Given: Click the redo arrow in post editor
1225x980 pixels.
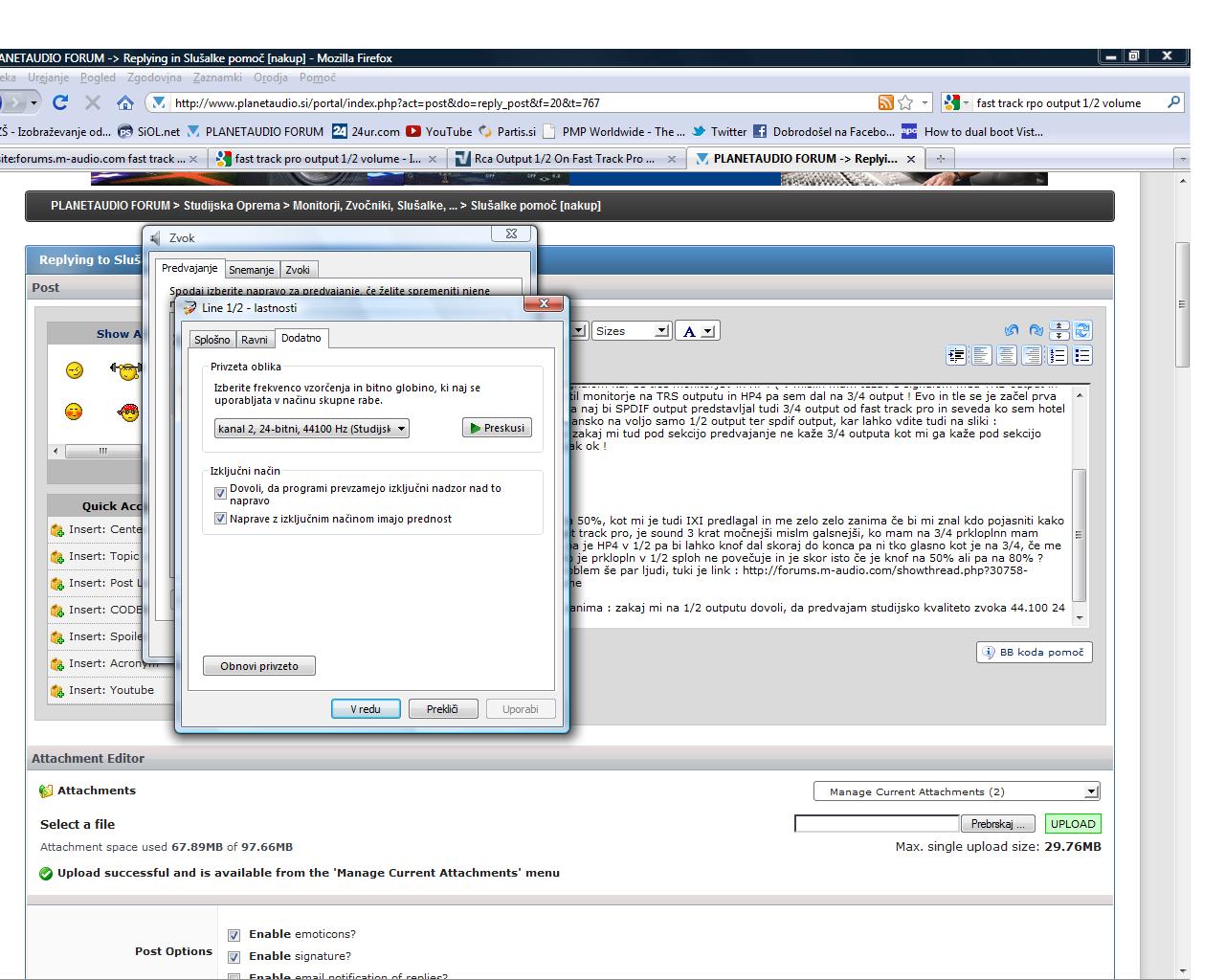Looking at the screenshot, I should pos(1036,330).
